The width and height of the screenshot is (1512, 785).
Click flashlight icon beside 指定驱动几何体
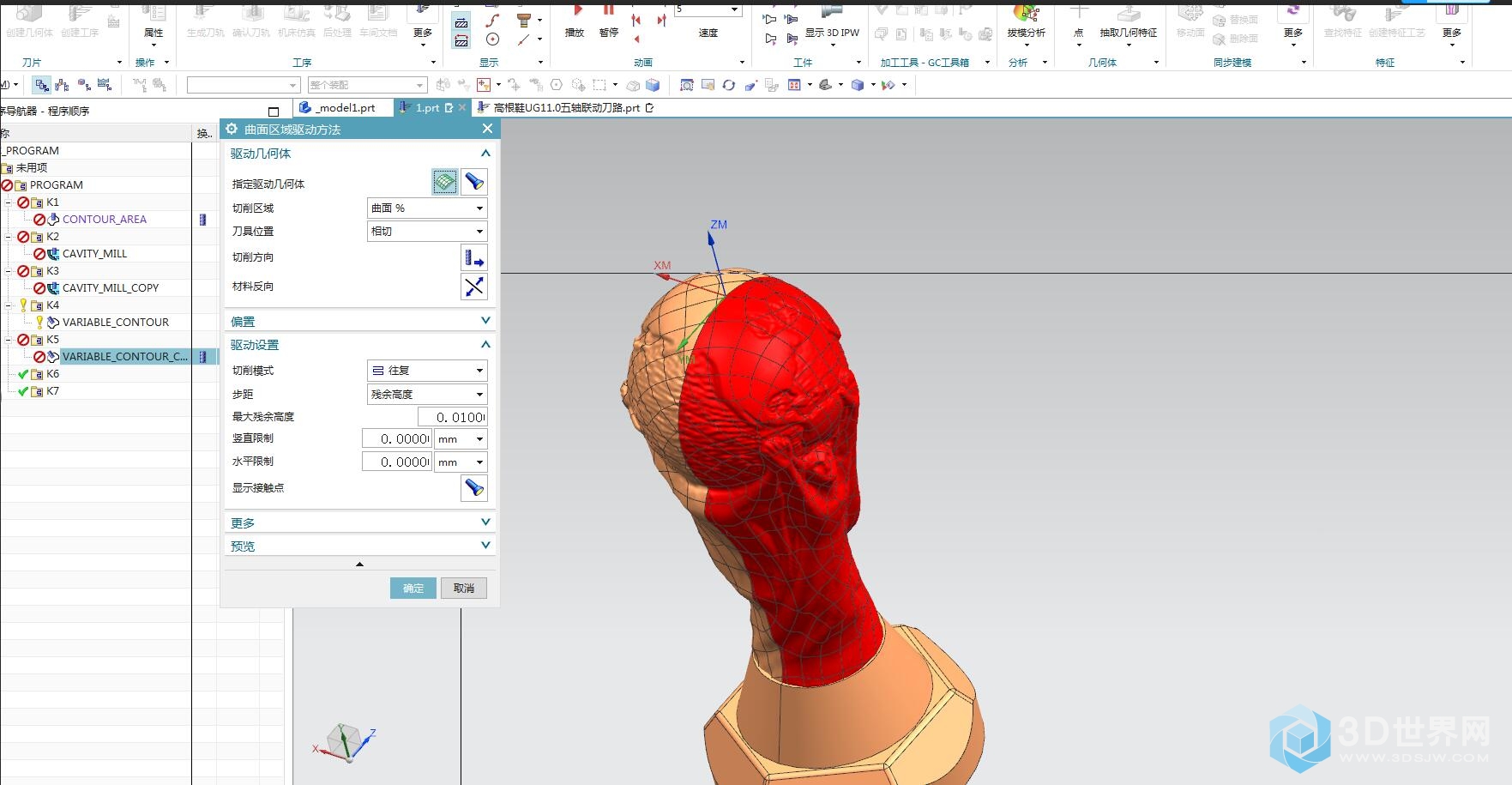point(474,182)
